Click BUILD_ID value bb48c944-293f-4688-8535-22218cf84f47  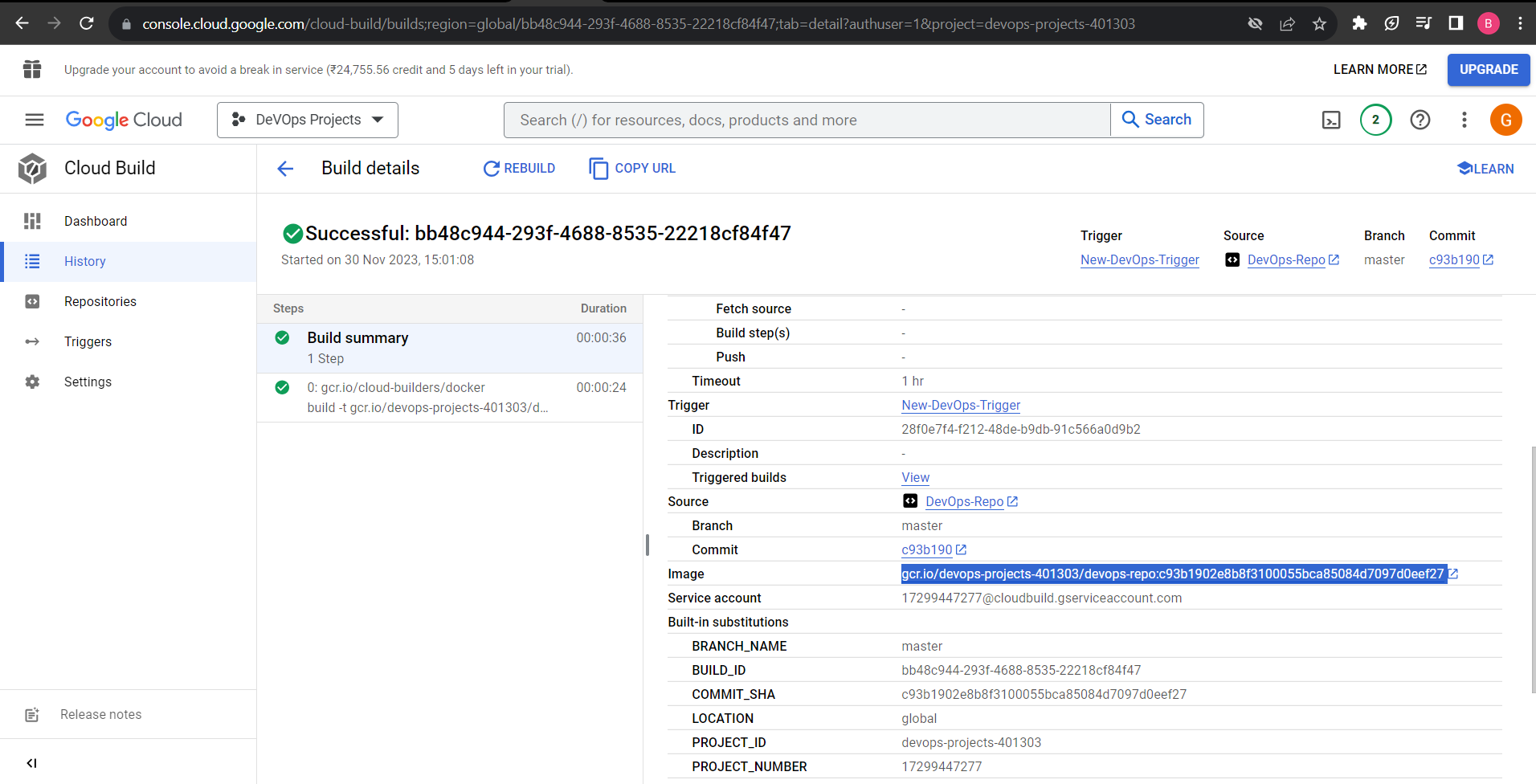[1021, 671]
